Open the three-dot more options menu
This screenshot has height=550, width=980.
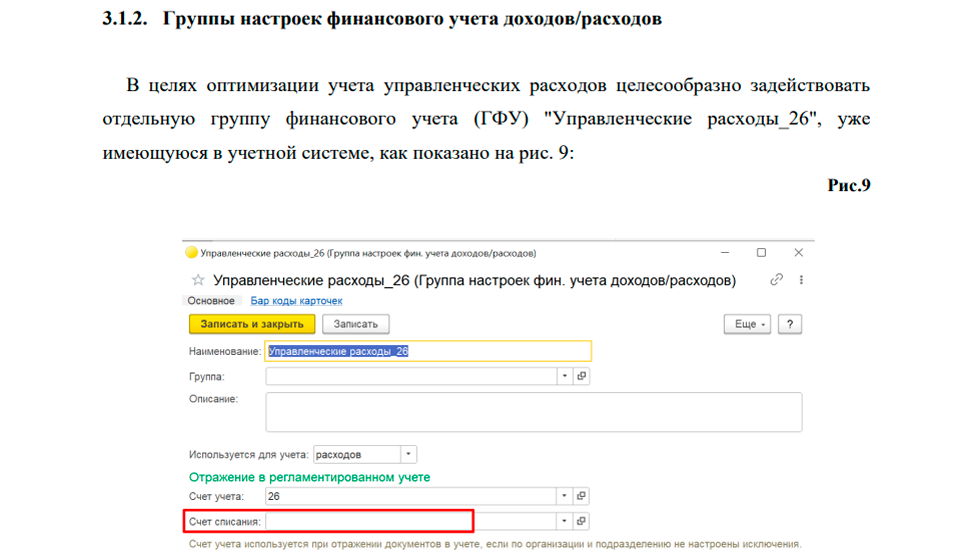pos(801,280)
